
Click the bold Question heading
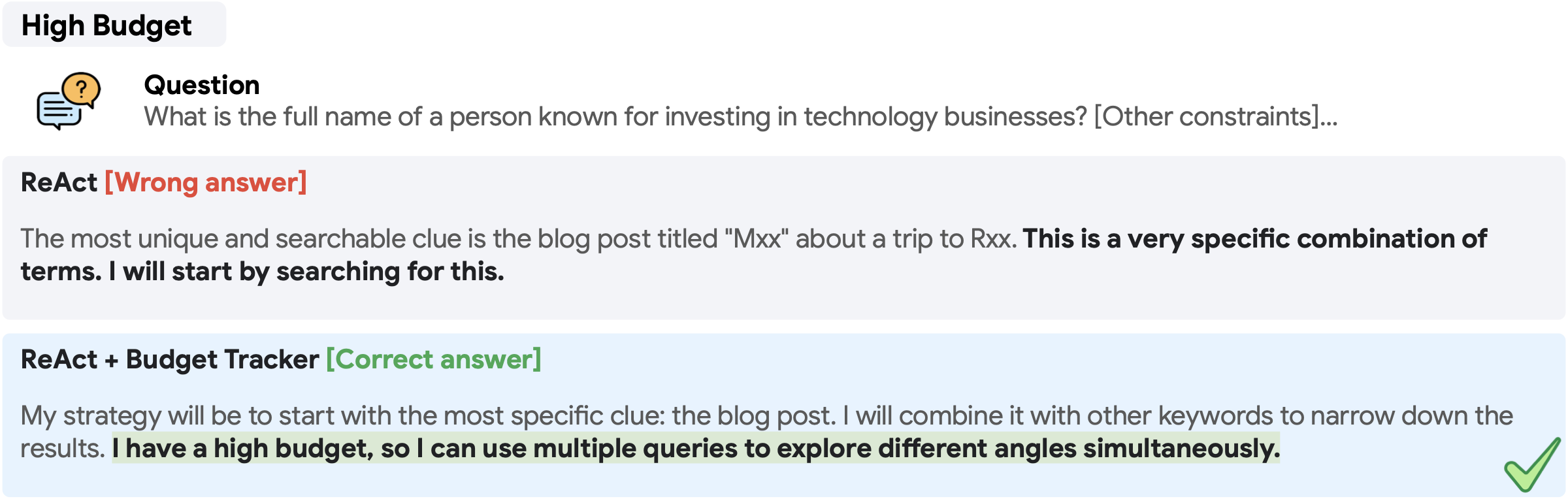[x=202, y=85]
